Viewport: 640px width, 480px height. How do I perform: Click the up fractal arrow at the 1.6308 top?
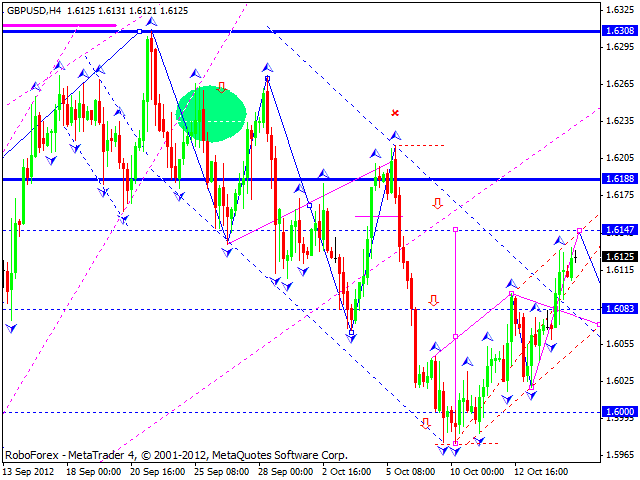pos(151,22)
